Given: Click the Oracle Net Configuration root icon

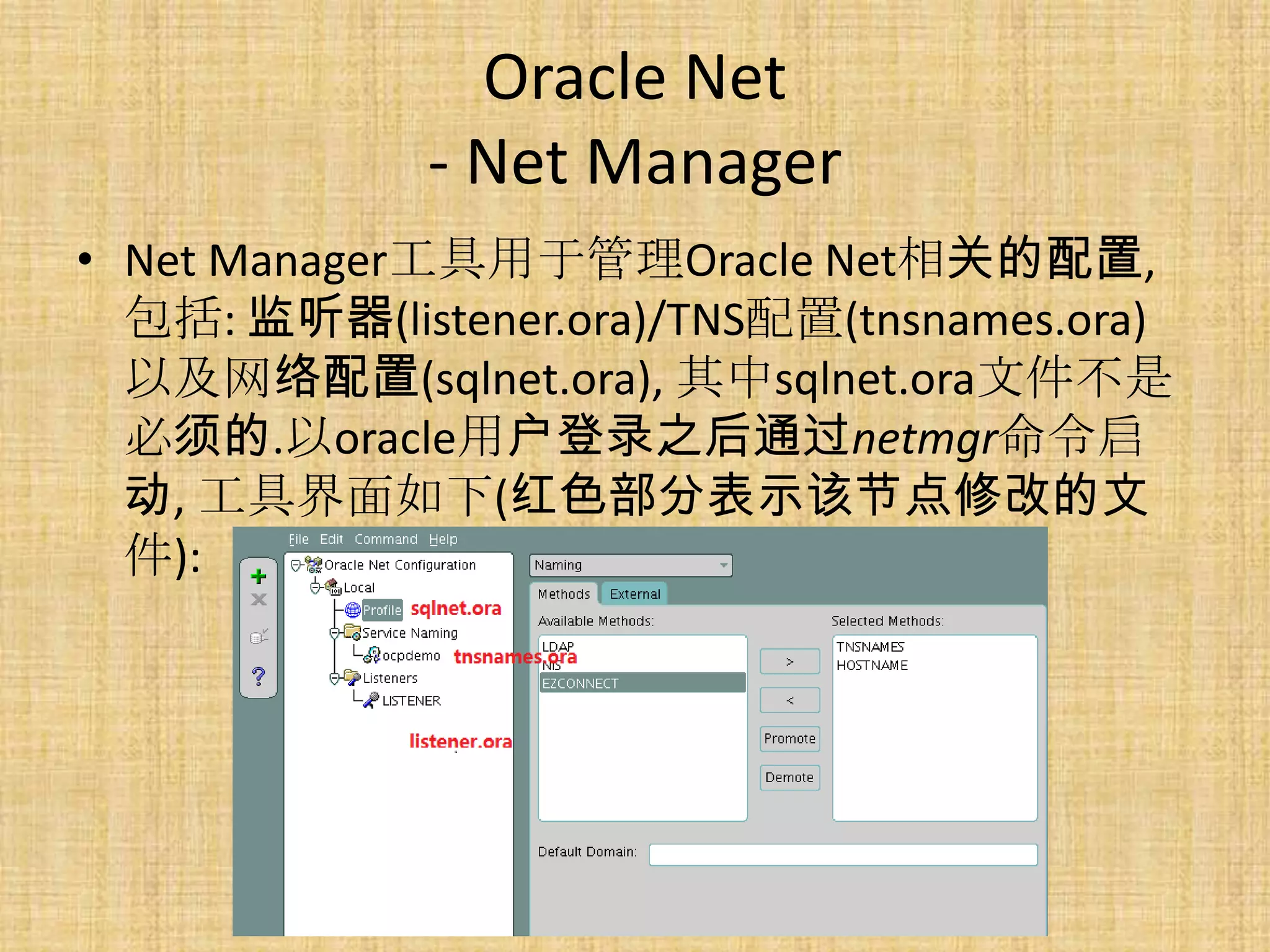Looking at the screenshot, I should coord(314,565).
